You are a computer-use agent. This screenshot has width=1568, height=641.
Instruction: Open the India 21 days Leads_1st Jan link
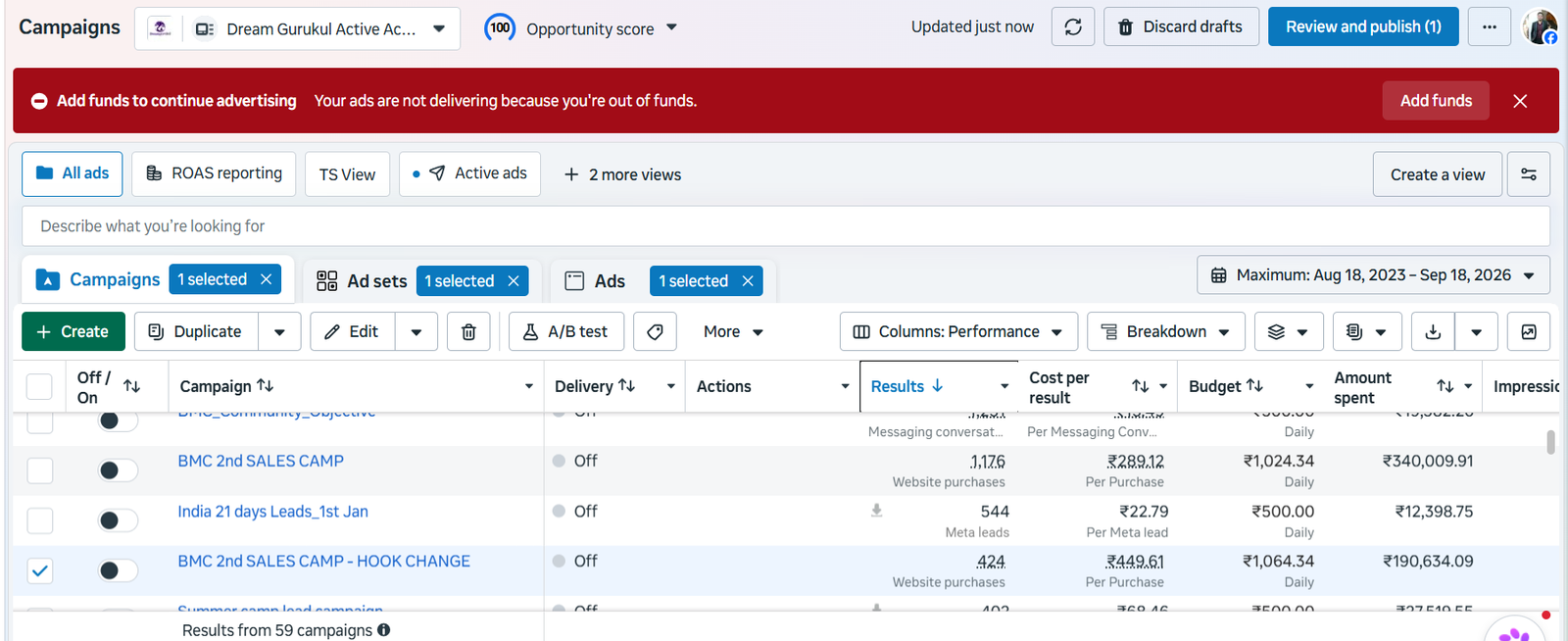(272, 512)
